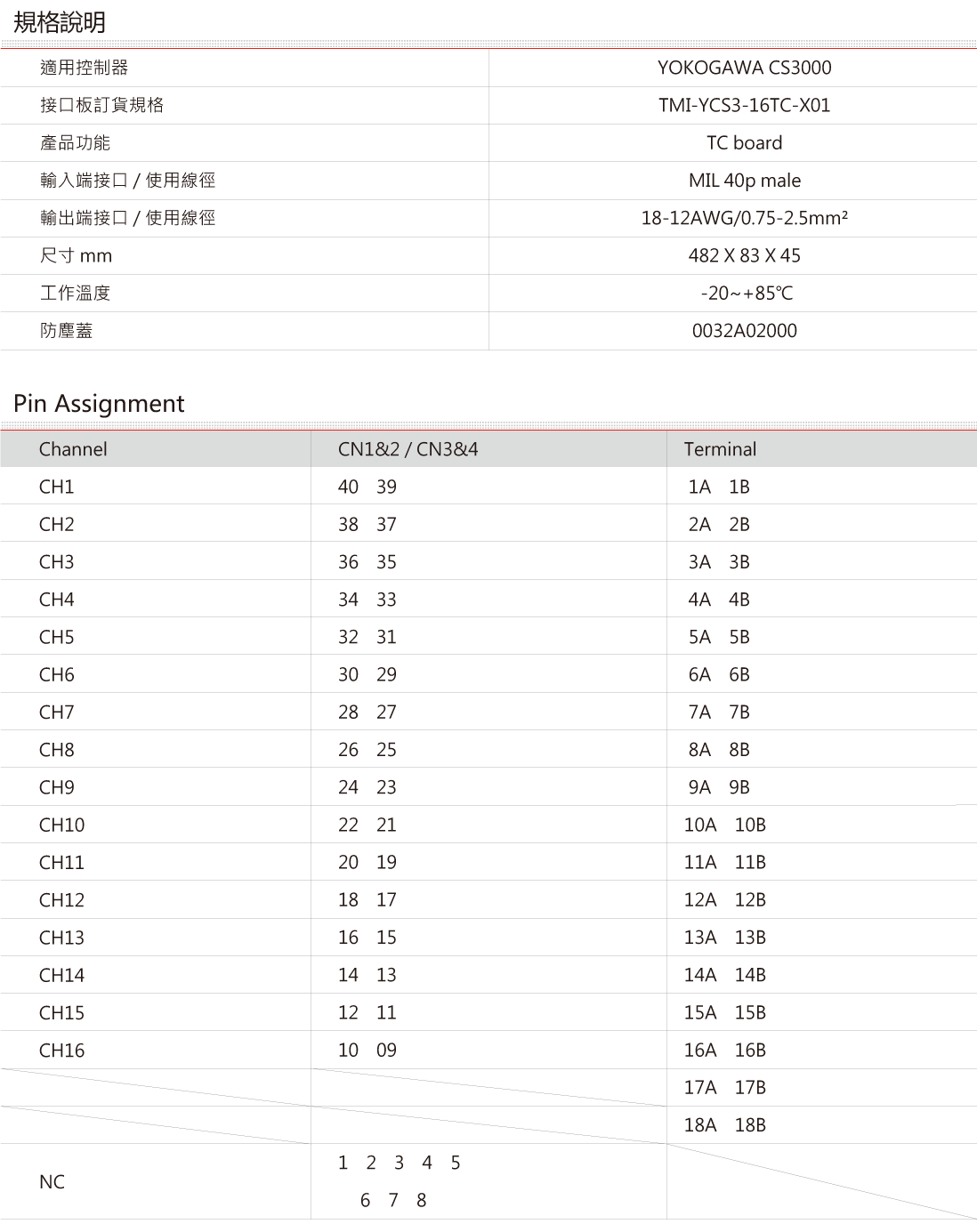
Task: Click the 工作溫度 label
Action: coord(75,293)
